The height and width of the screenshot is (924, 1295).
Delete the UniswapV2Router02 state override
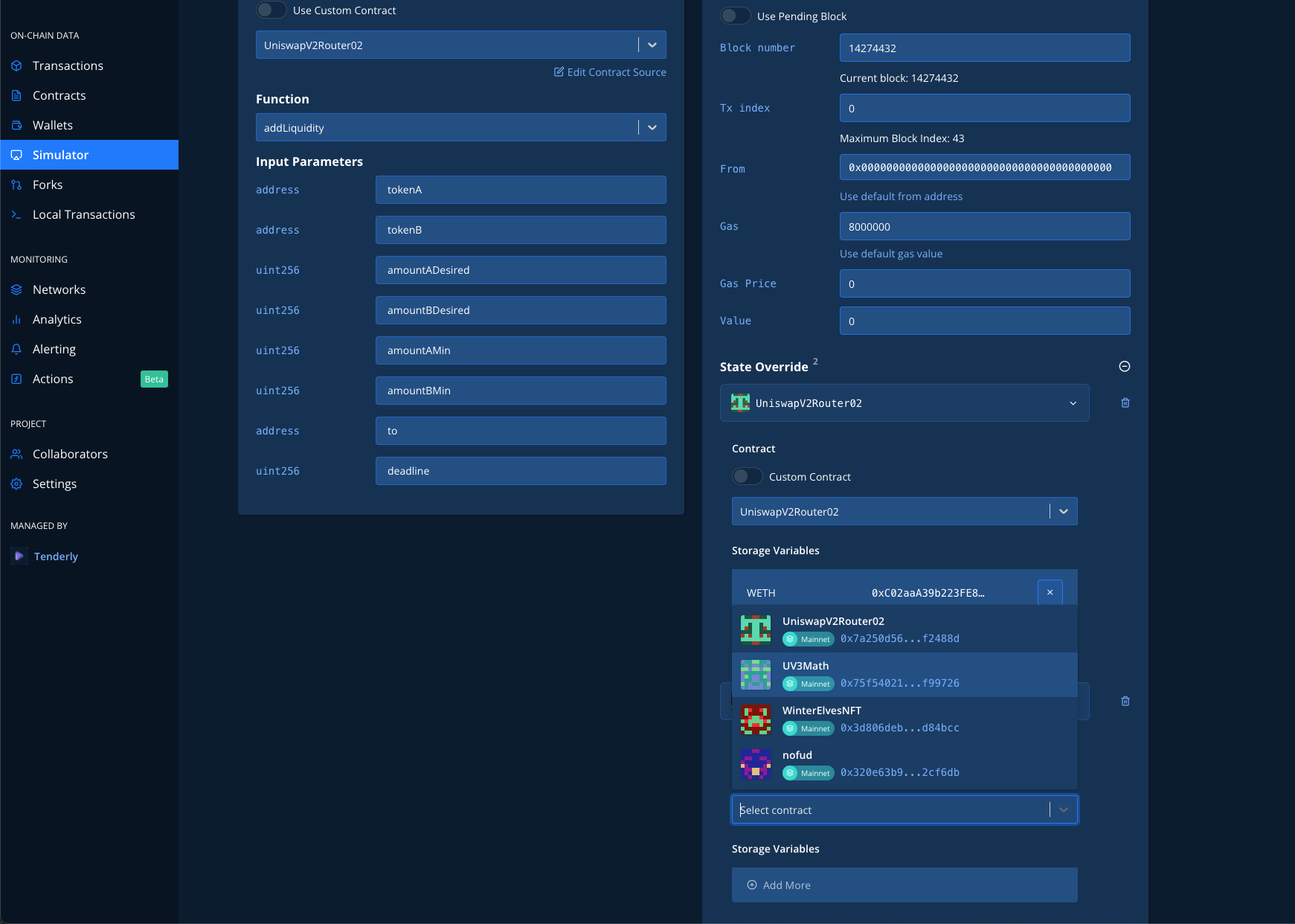pos(1125,402)
